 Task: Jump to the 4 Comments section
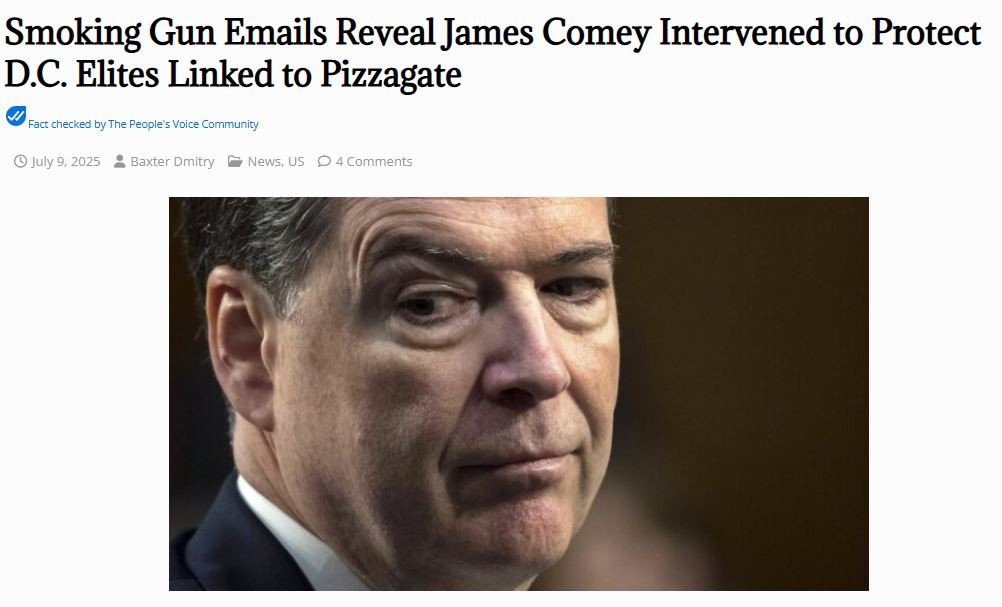pyautogui.click(x=374, y=162)
